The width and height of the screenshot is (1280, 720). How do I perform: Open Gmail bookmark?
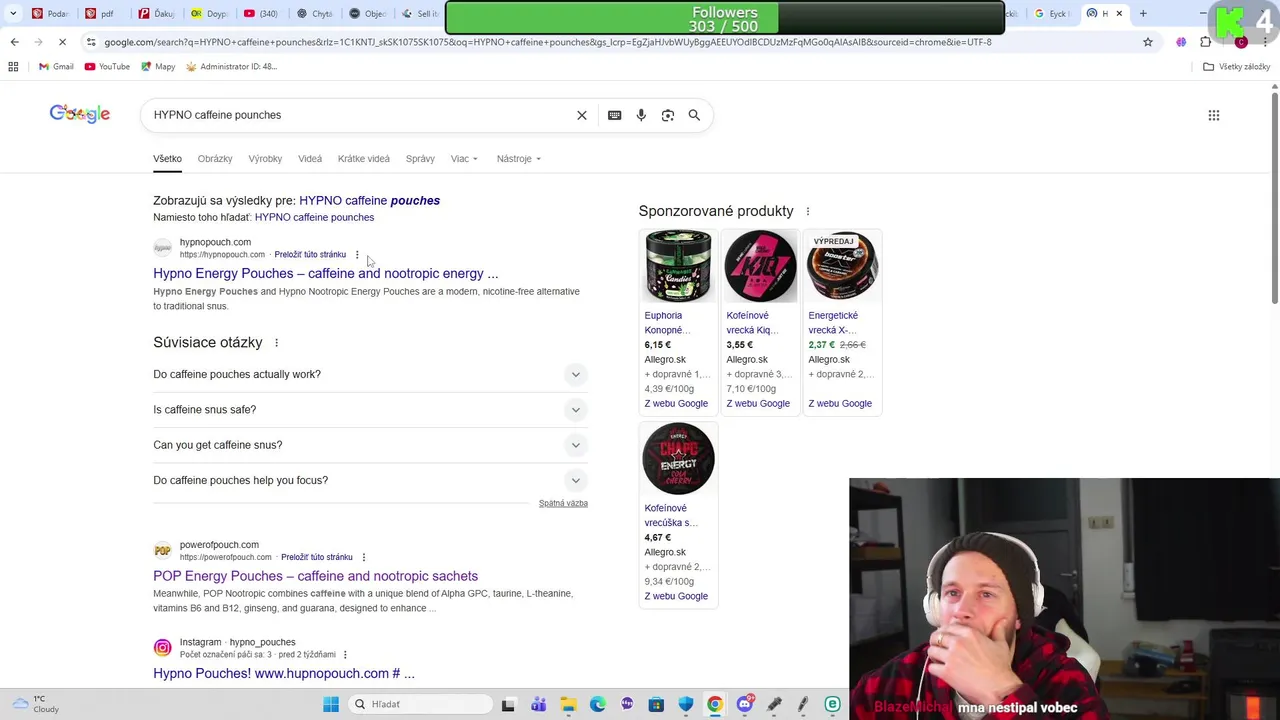[56, 66]
